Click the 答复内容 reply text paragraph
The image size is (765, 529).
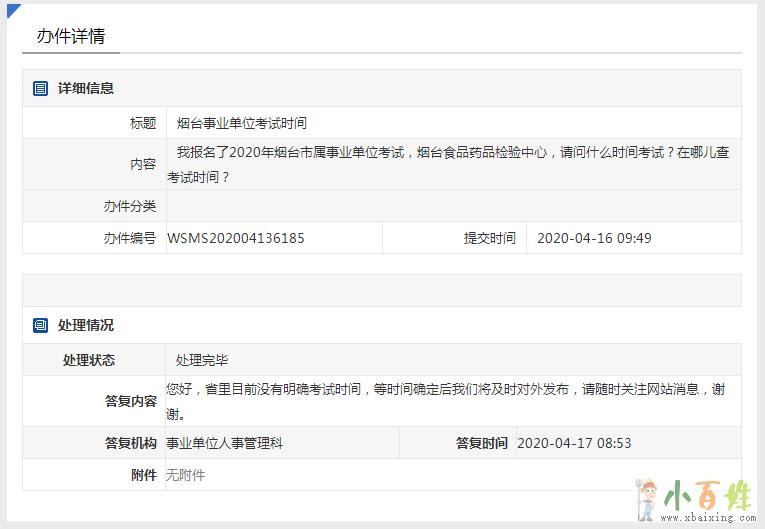pos(445,401)
